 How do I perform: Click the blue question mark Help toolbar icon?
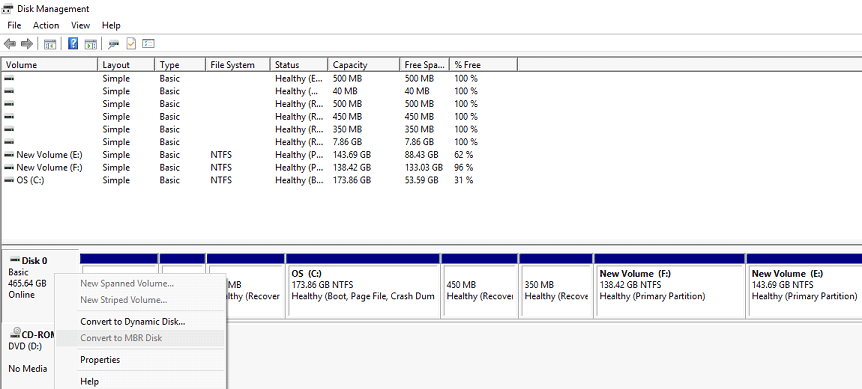73,44
